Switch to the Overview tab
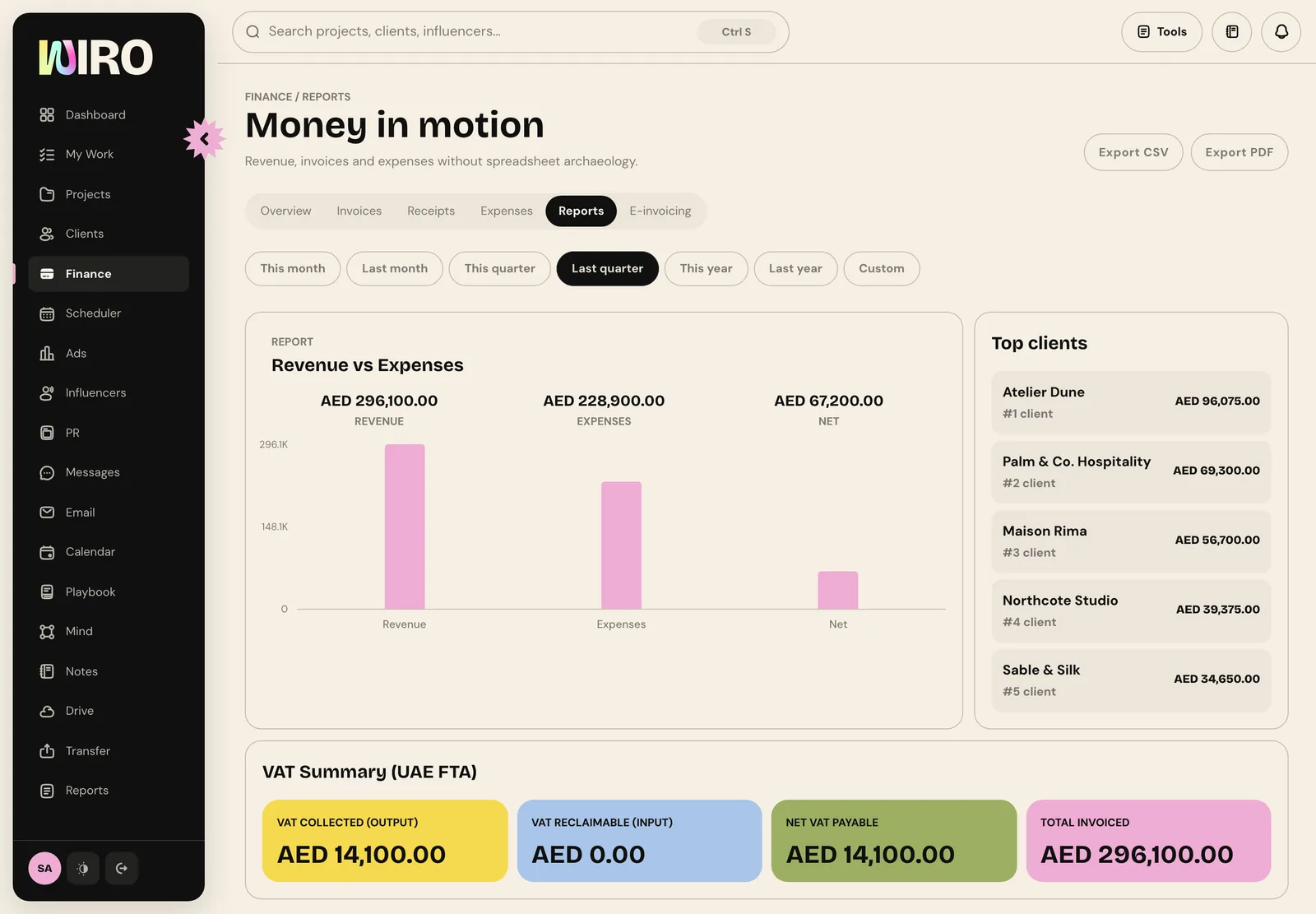The width and height of the screenshot is (1316, 914). tap(285, 211)
